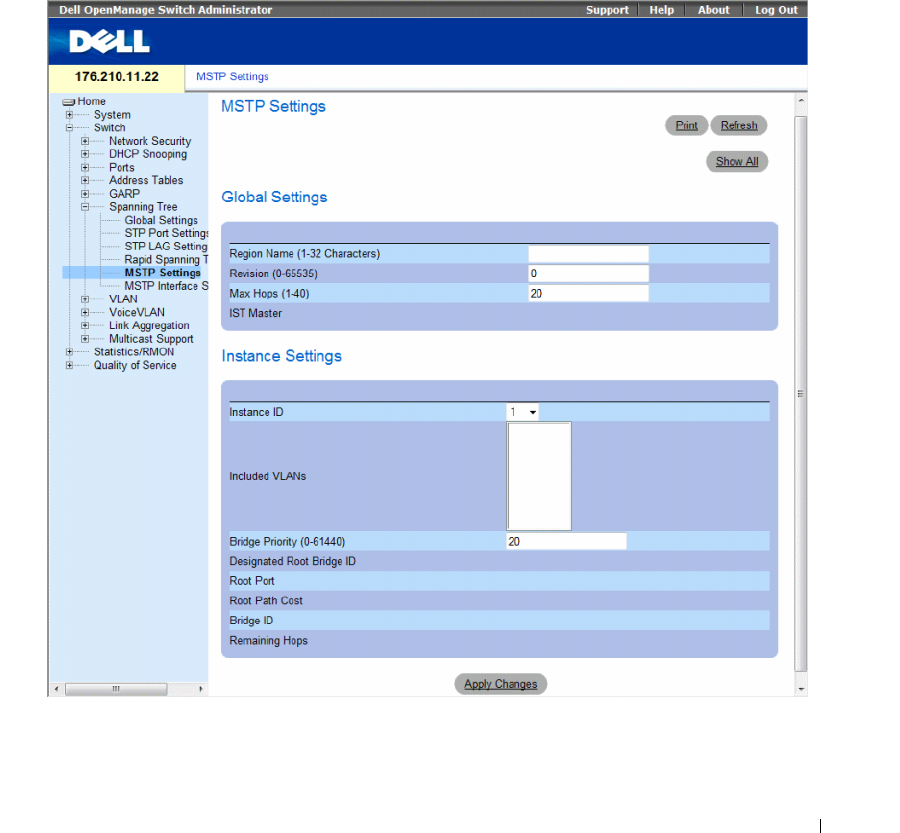Expand the Network Security node
The width and height of the screenshot is (900, 833).
tap(85, 141)
